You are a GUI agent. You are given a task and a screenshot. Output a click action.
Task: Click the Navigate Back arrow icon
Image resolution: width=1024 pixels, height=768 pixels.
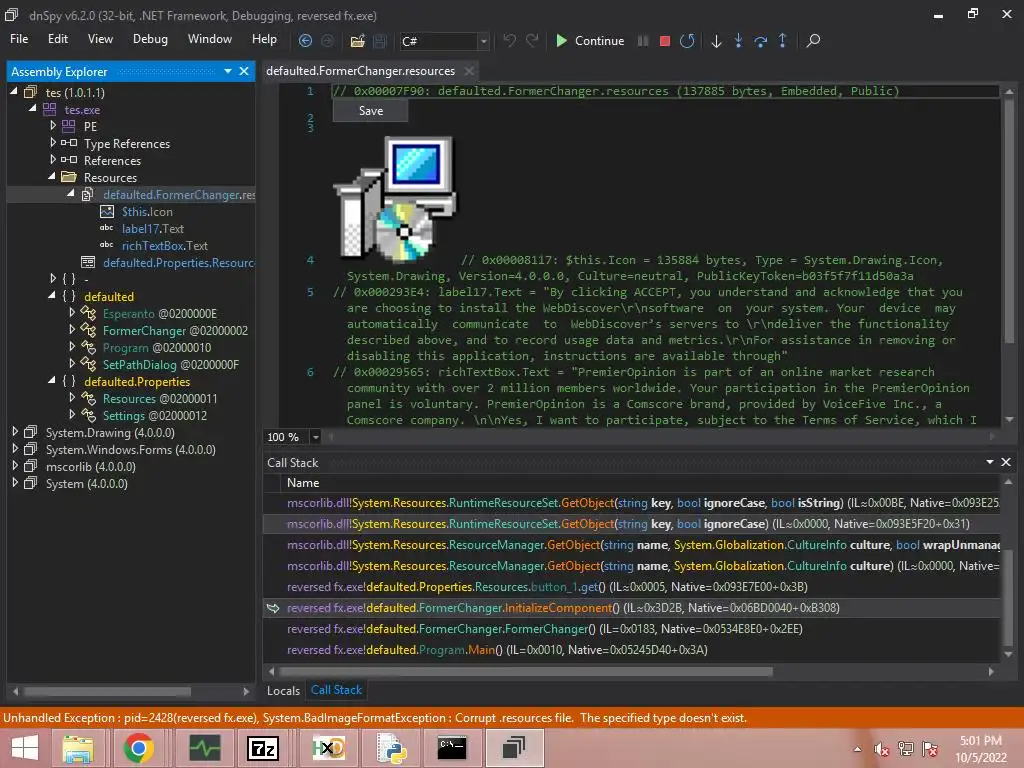[x=305, y=40]
